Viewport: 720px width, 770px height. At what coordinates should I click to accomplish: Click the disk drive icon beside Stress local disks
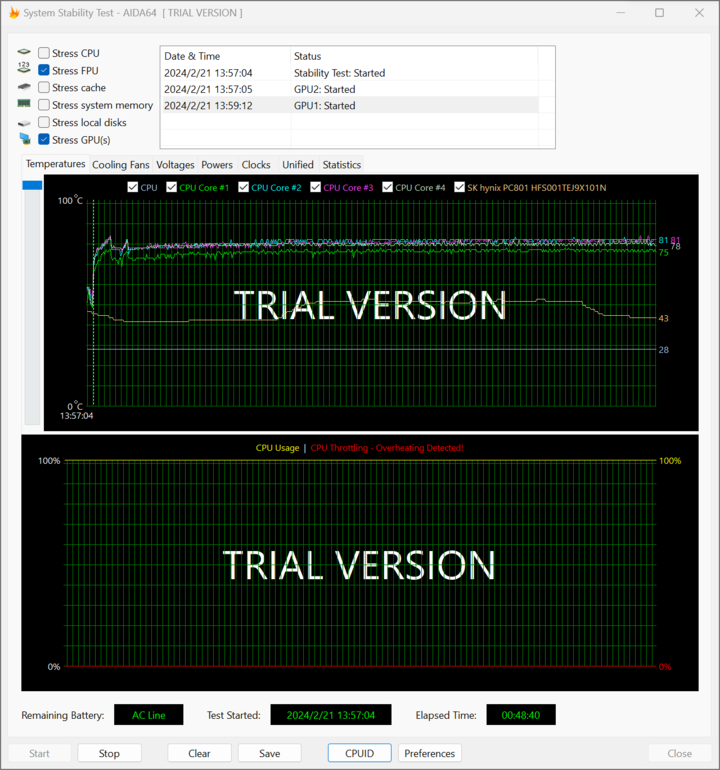pyautogui.click(x=24, y=122)
